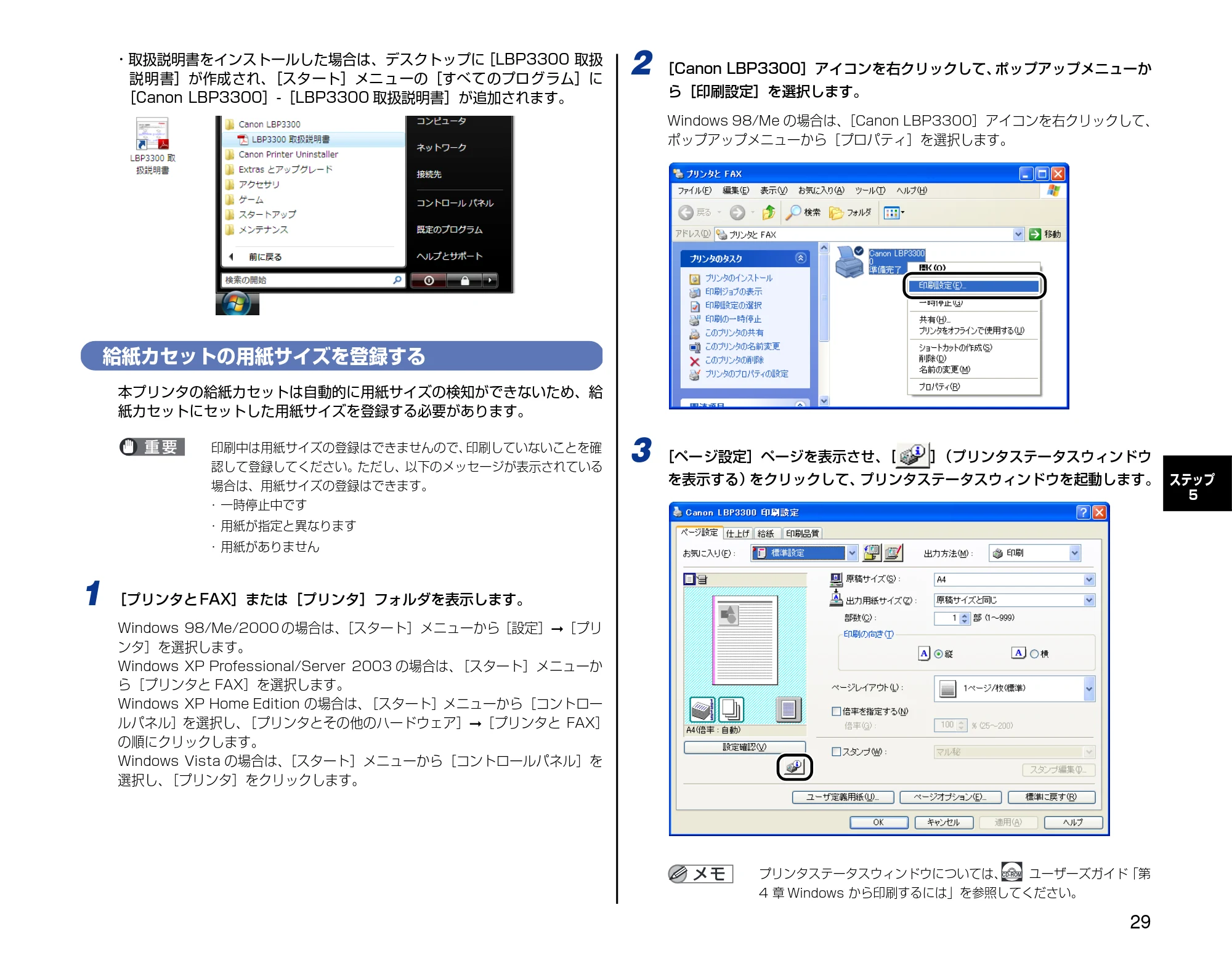Viewport: 1232px width, 958px height.
Task: Click the キャンセル button
Action: pos(944,823)
